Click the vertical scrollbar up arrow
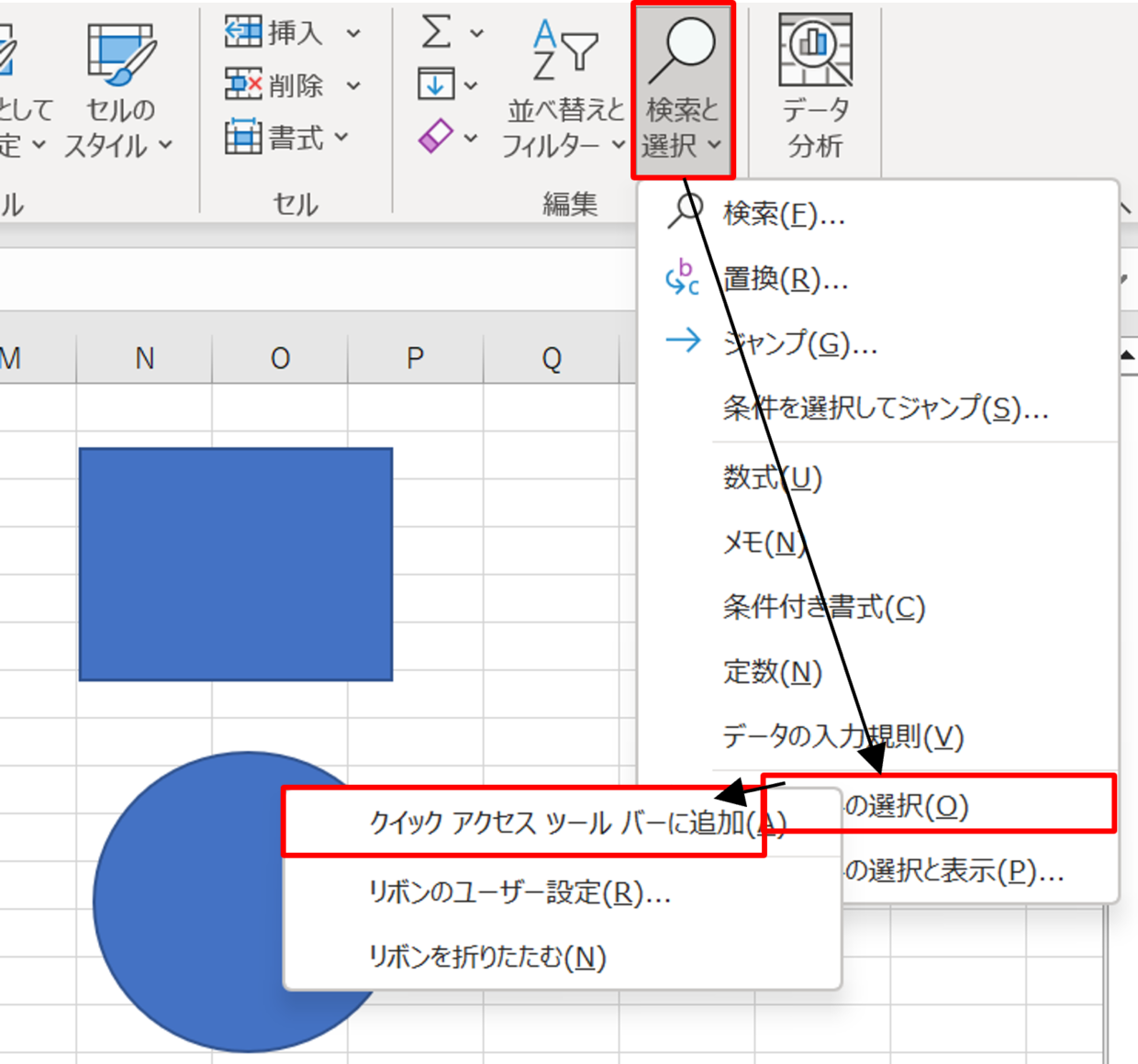Viewport: 1138px width, 1064px height. (x=1128, y=355)
